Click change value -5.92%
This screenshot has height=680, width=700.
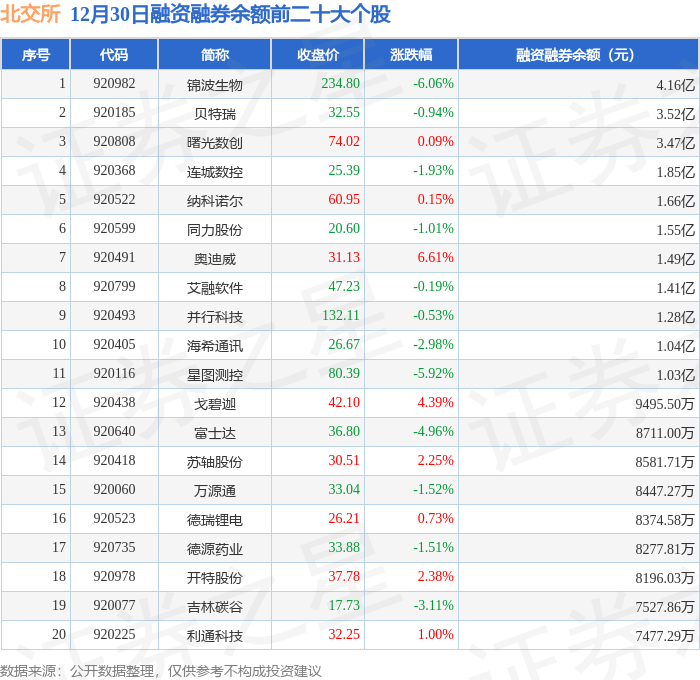pyautogui.click(x=433, y=374)
